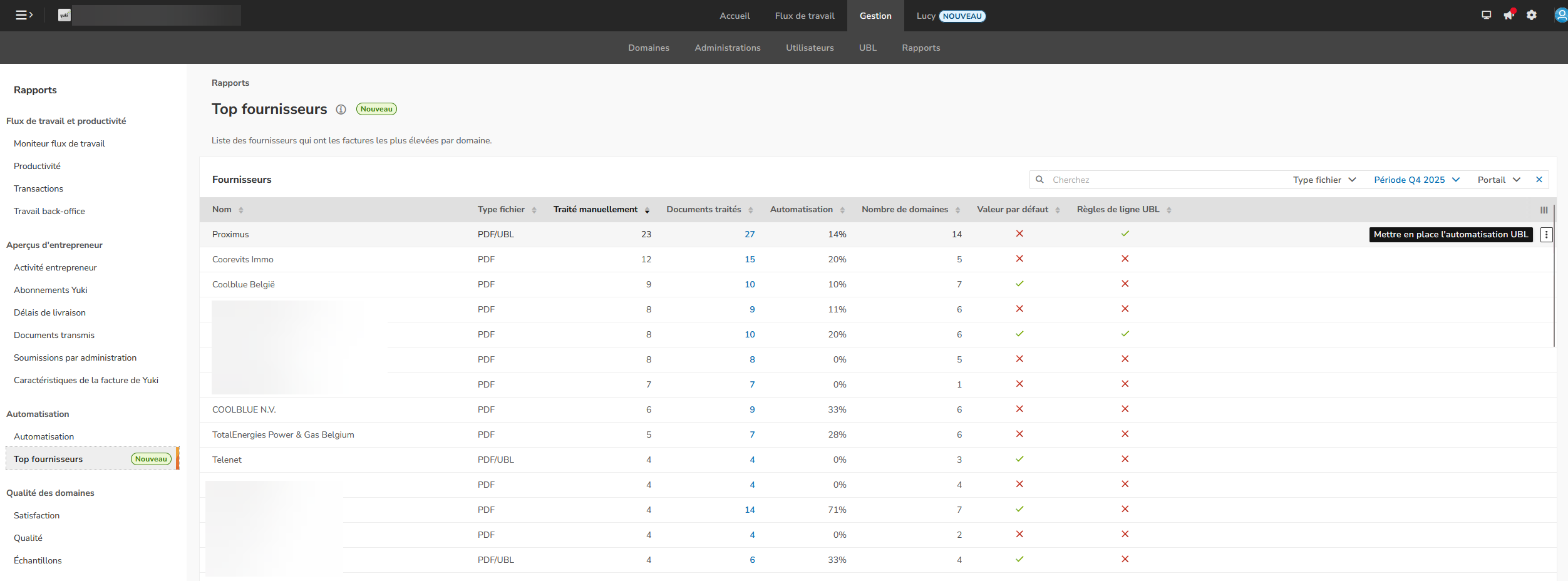1568x581 pixels.
Task: Open Administrations submenu item
Action: click(728, 48)
